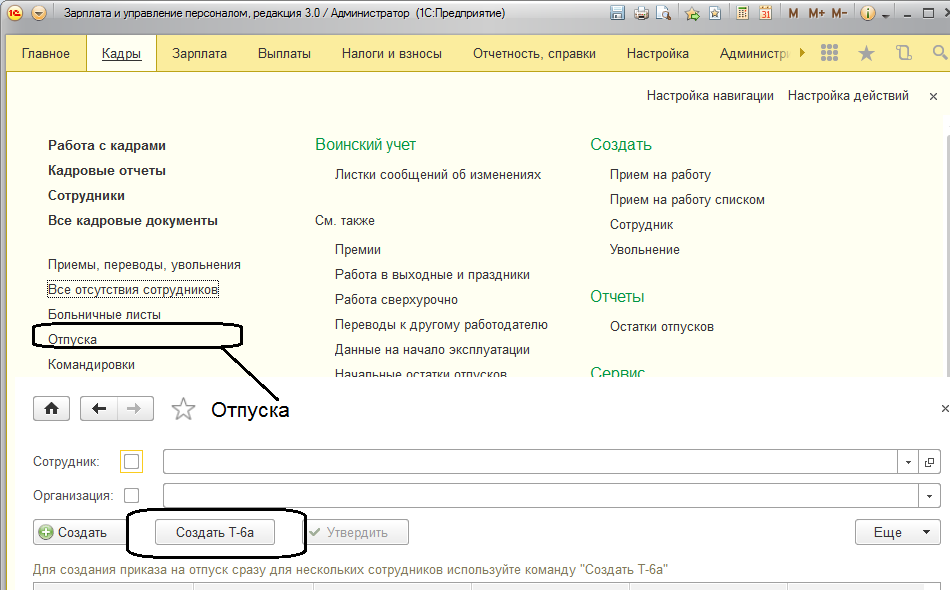The image size is (950, 590).
Task: Create Прием на работу document
Action: click(660, 174)
